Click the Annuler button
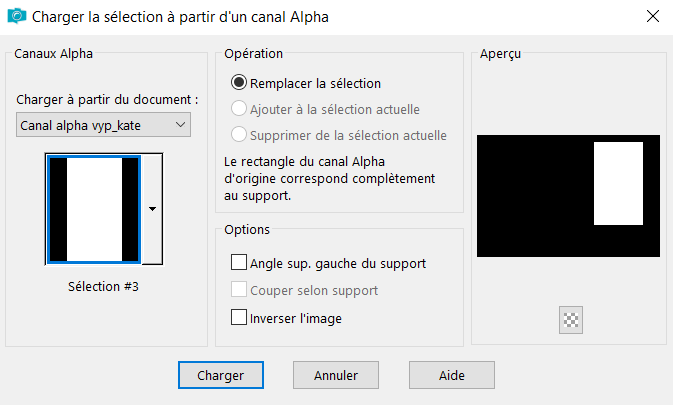The height and width of the screenshot is (405, 673). pyautogui.click(x=336, y=375)
